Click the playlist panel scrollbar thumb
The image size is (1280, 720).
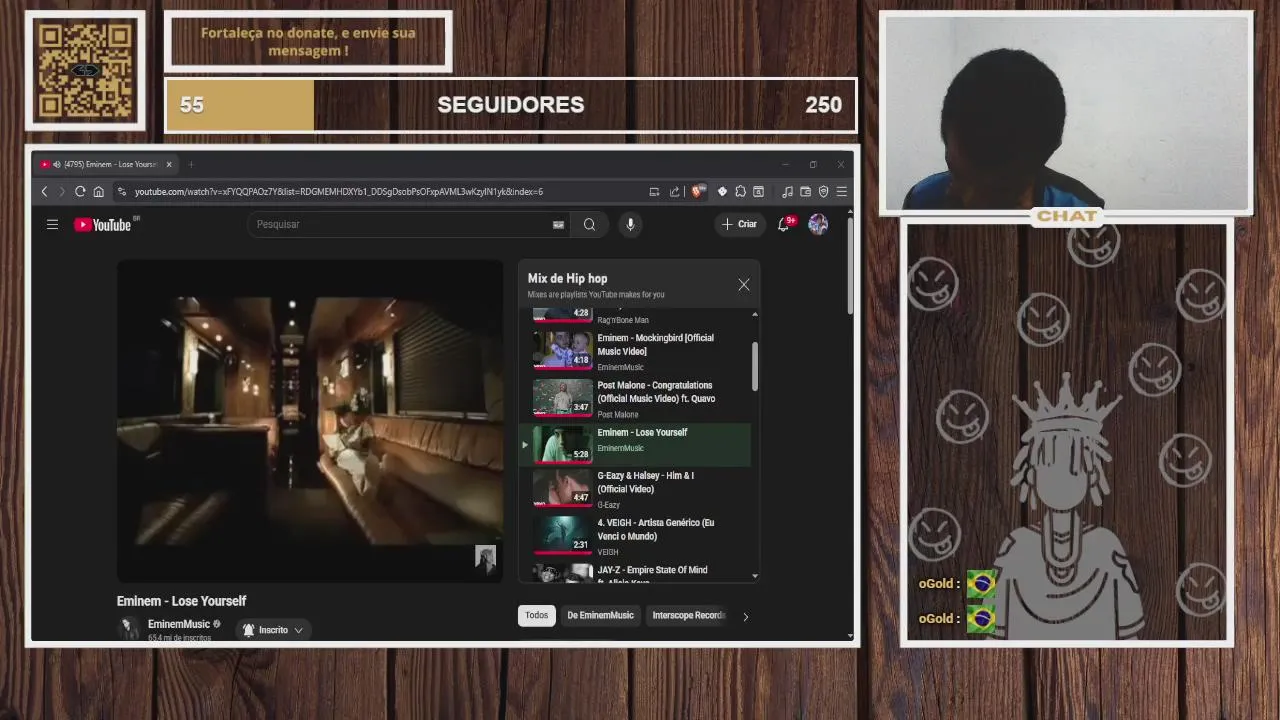coord(755,366)
